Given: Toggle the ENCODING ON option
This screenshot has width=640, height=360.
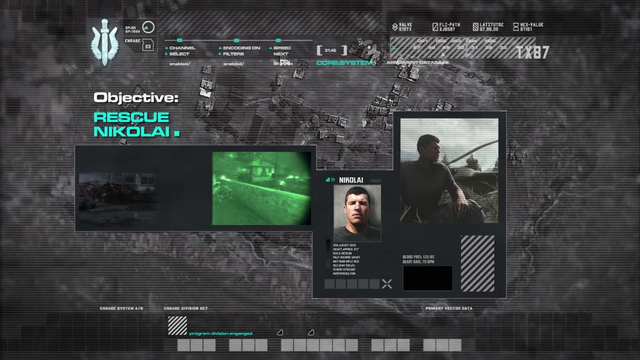Looking at the screenshot, I should point(241,48).
